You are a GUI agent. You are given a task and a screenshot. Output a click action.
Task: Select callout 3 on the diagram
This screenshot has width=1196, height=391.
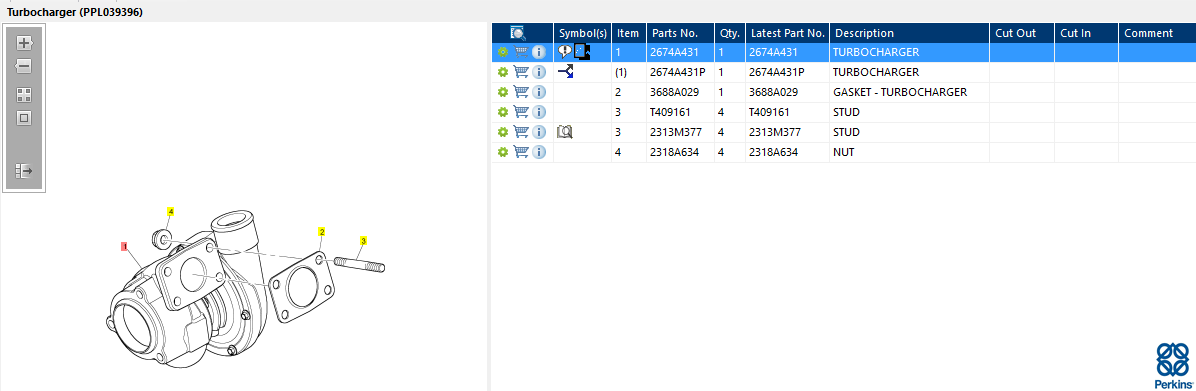363,241
